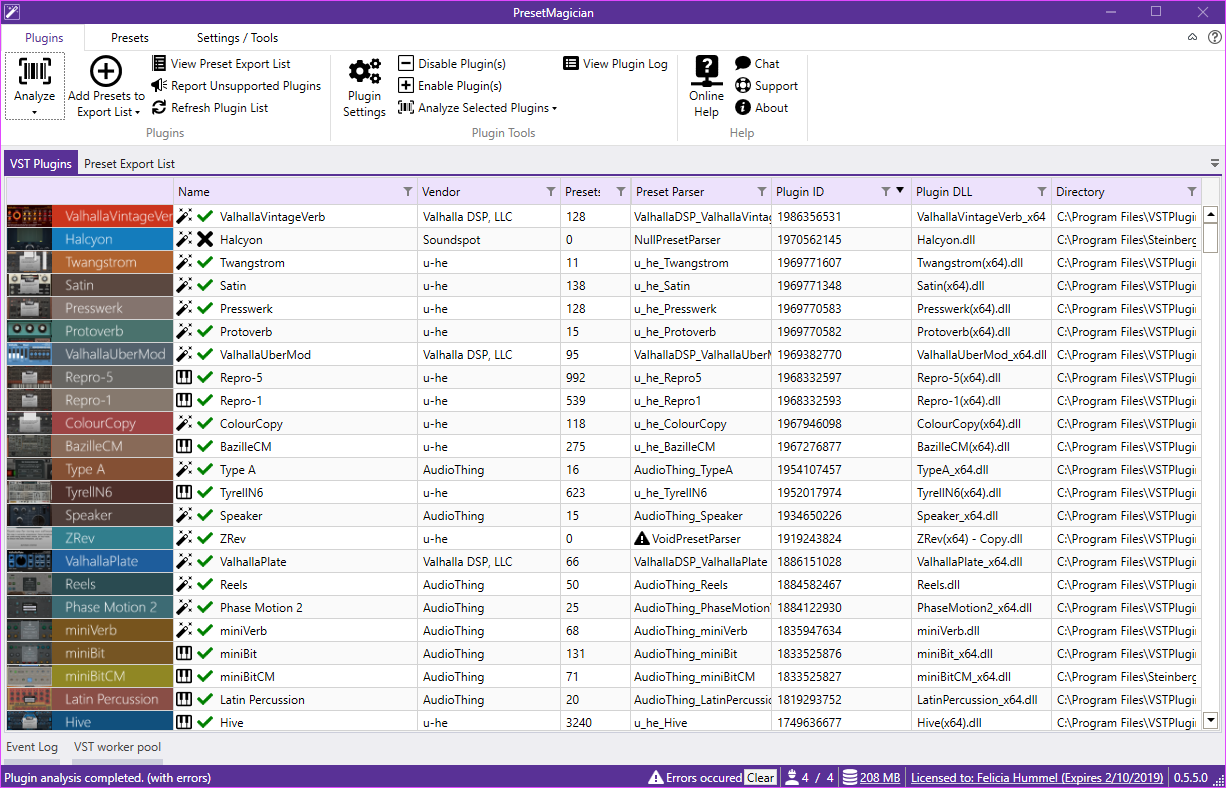This screenshot has width=1226, height=788.
Task: Click the keyboard icon for BazilleCM
Action: (x=184, y=447)
